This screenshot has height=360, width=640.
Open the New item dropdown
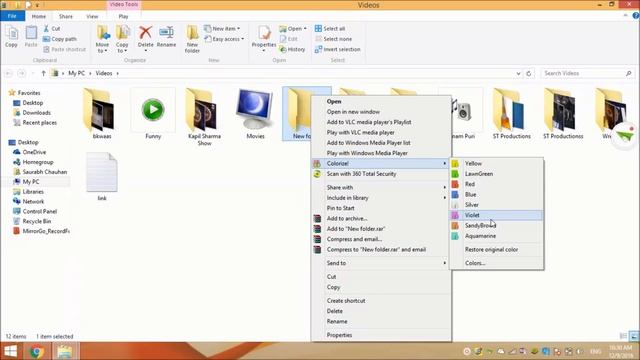222,29
